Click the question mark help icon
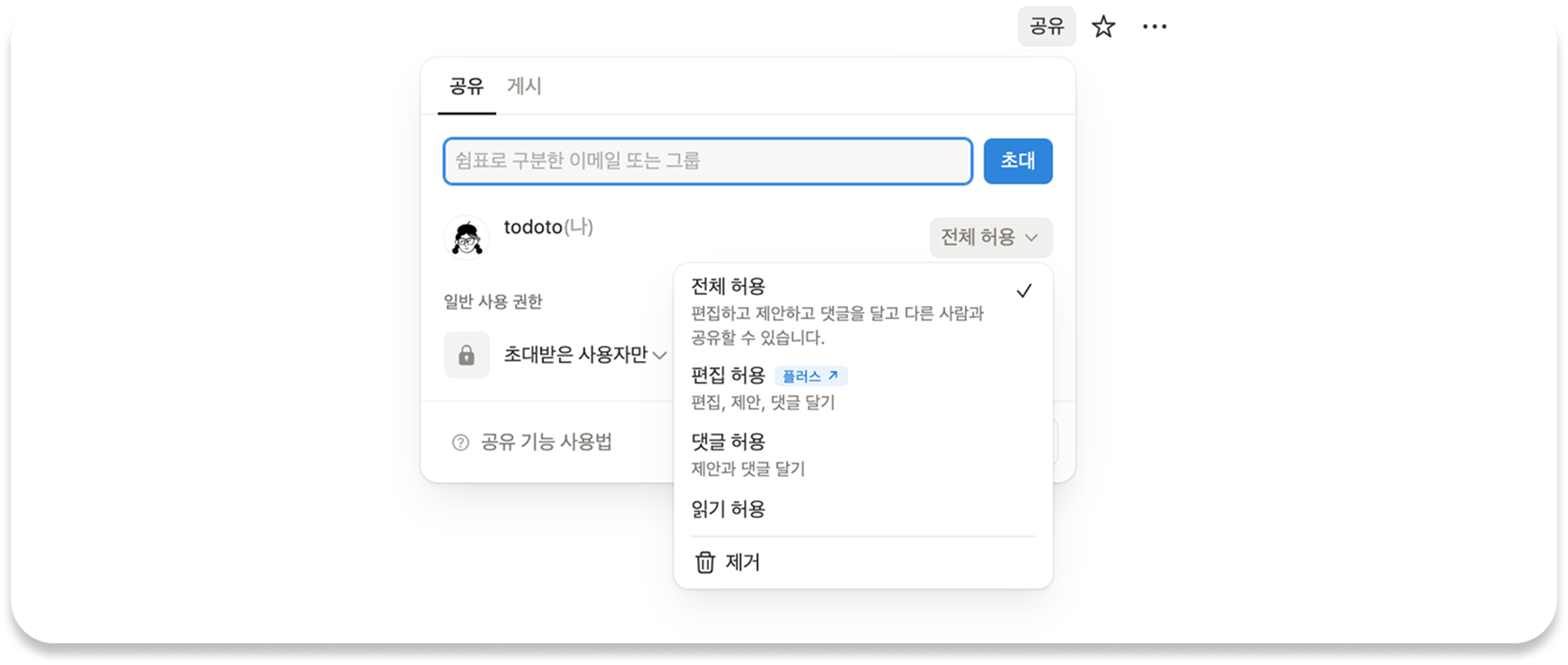Viewport: 1568px width, 665px height. 460,442
